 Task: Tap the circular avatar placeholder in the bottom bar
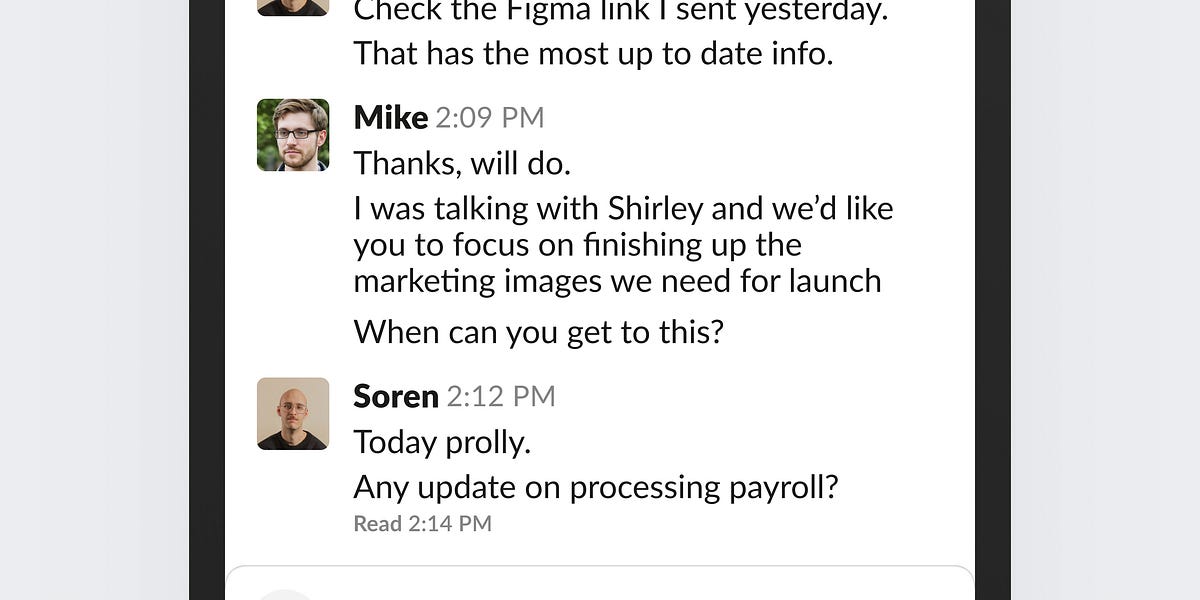click(285, 594)
